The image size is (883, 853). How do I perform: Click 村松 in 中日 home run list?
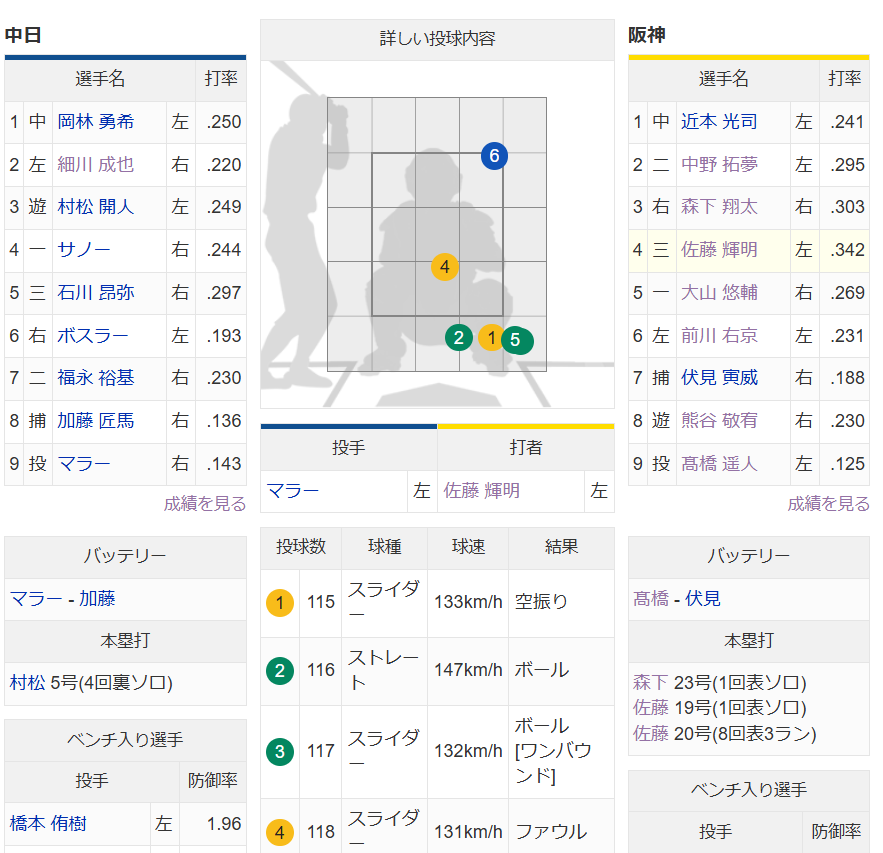pyautogui.click(x=27, y=683)
